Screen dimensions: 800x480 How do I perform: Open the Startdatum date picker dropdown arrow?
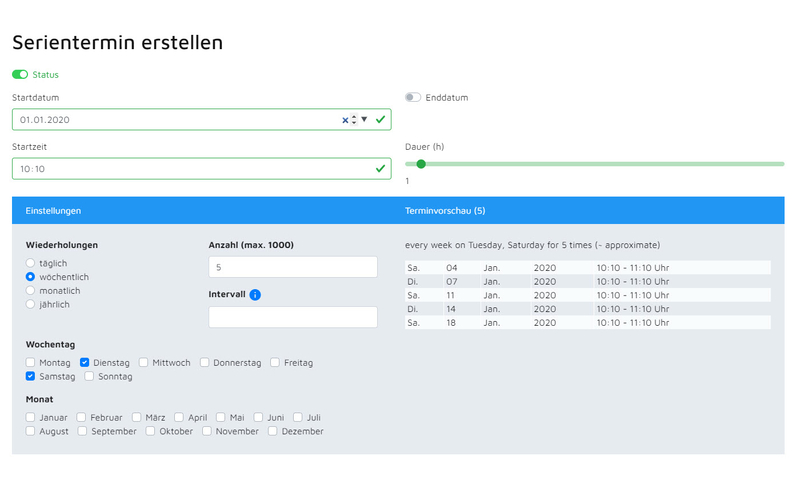364,119
